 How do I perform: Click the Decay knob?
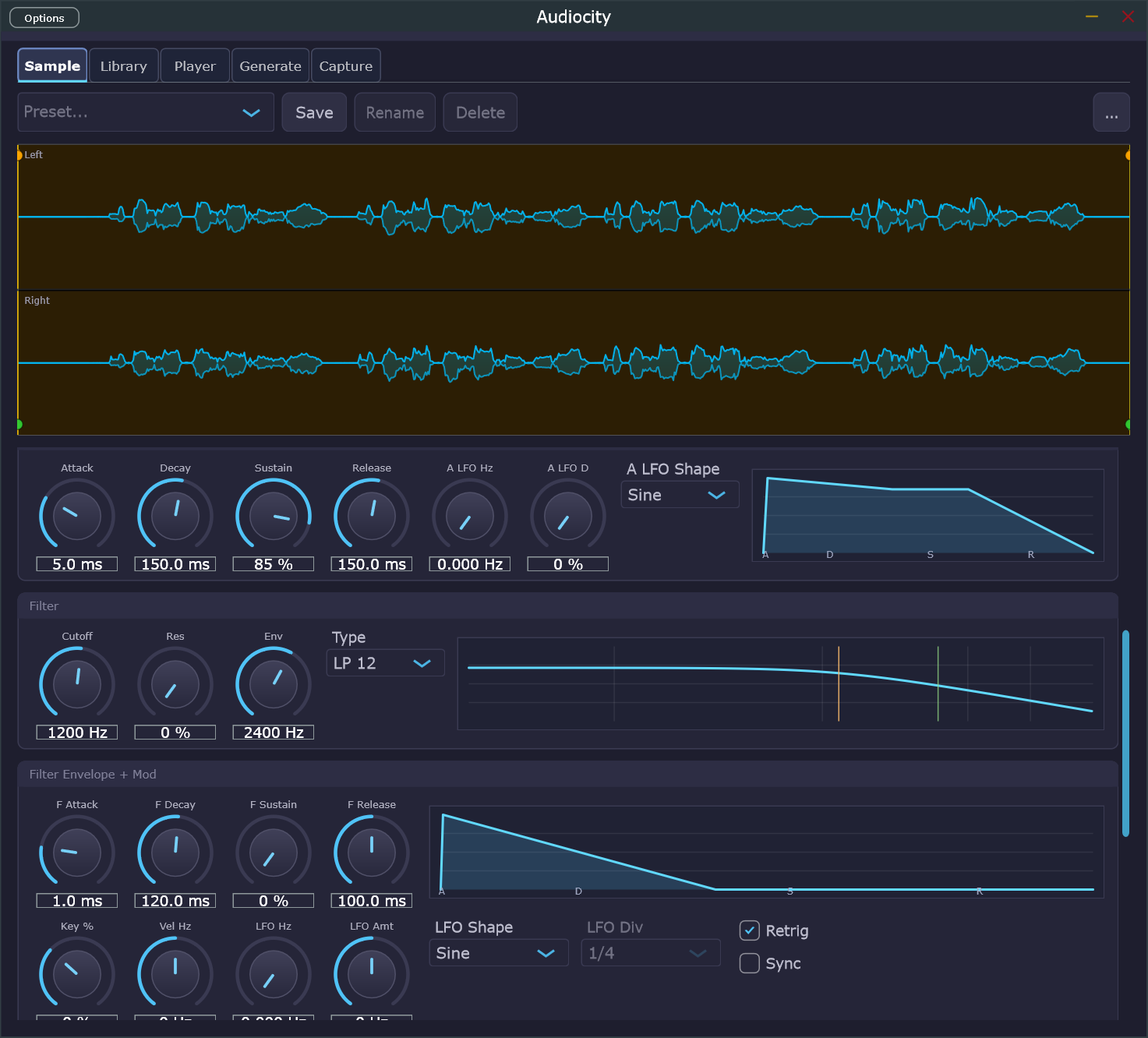pos(175,516)
